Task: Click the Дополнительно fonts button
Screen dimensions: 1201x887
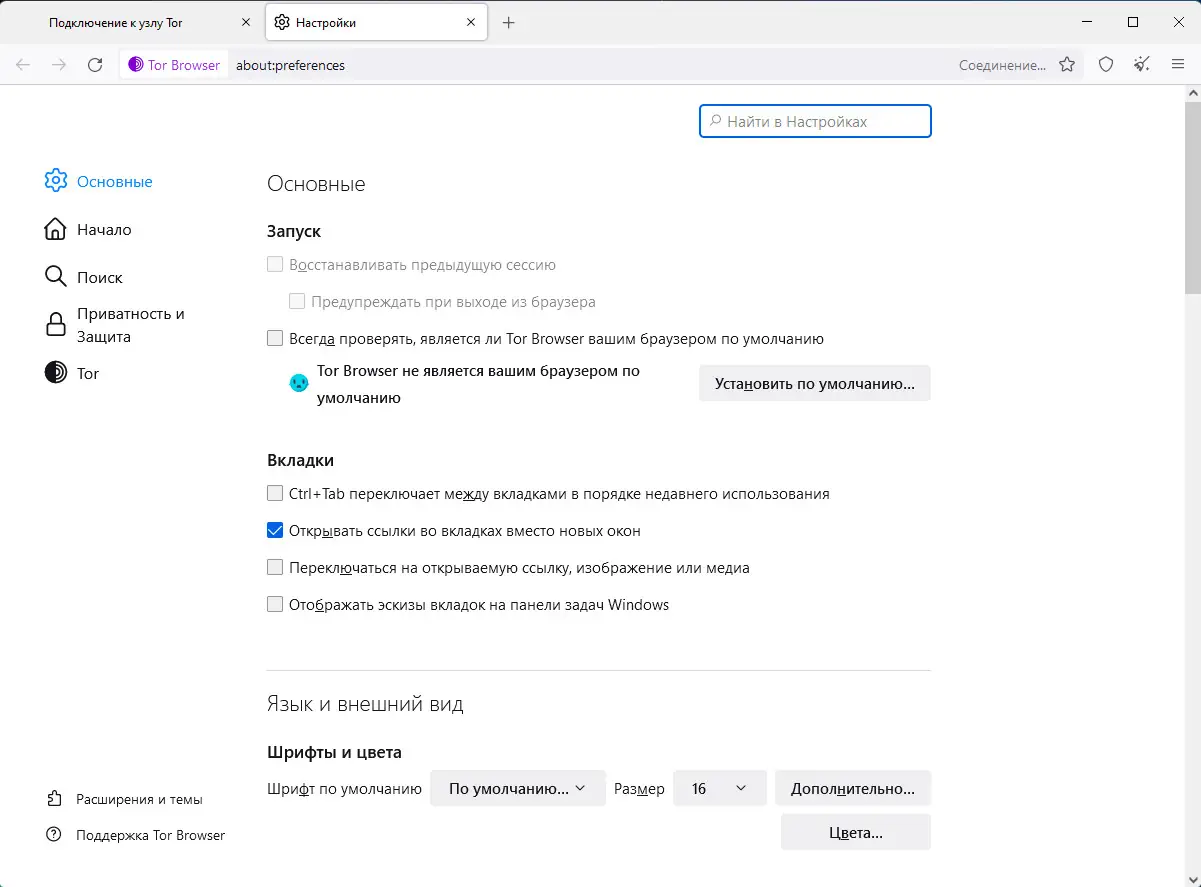Action: point(853,788)
